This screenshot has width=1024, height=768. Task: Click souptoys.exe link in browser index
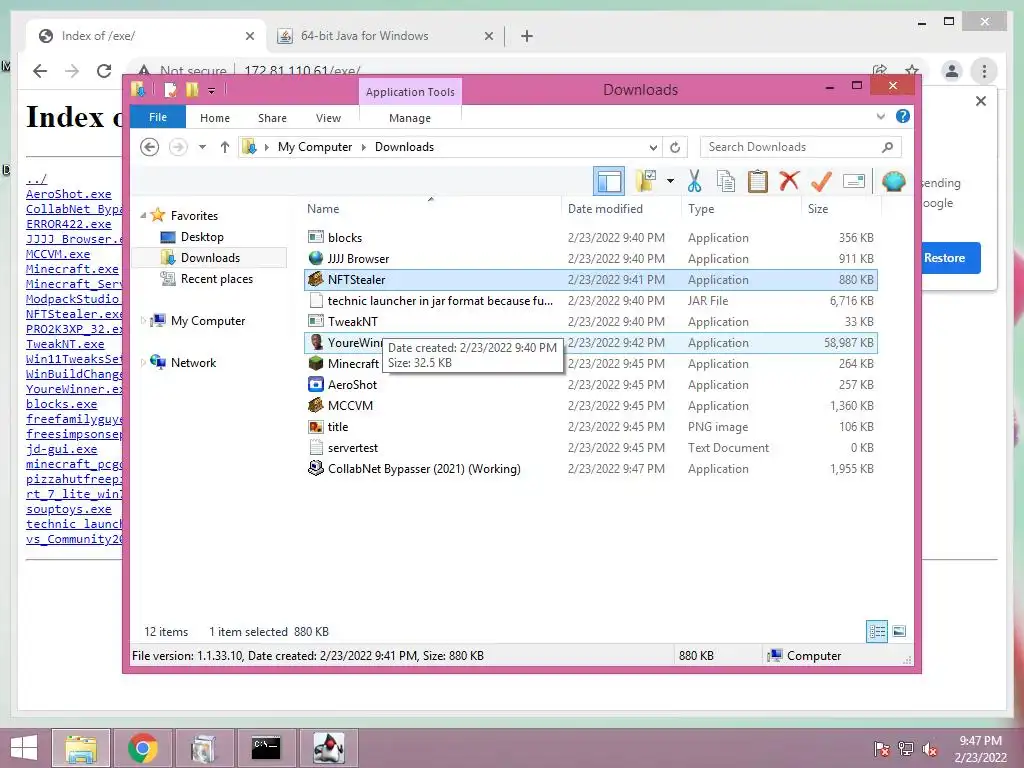point(69,509)
